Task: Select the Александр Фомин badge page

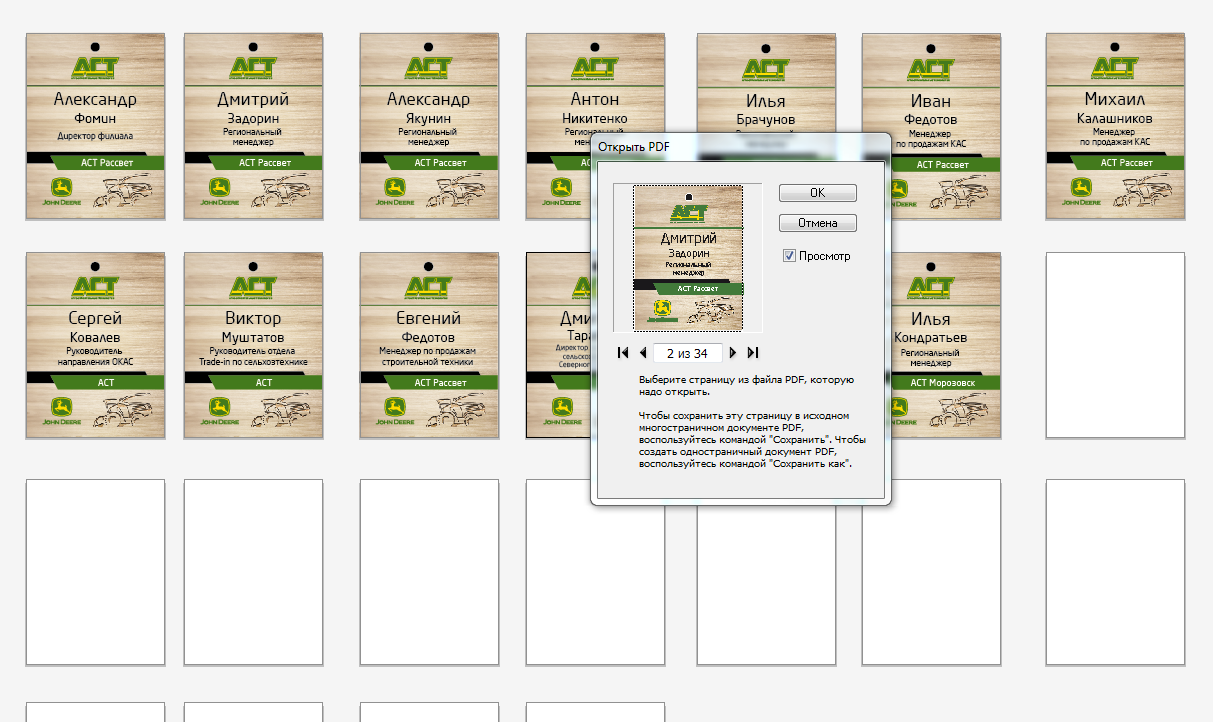Action: 95,126
